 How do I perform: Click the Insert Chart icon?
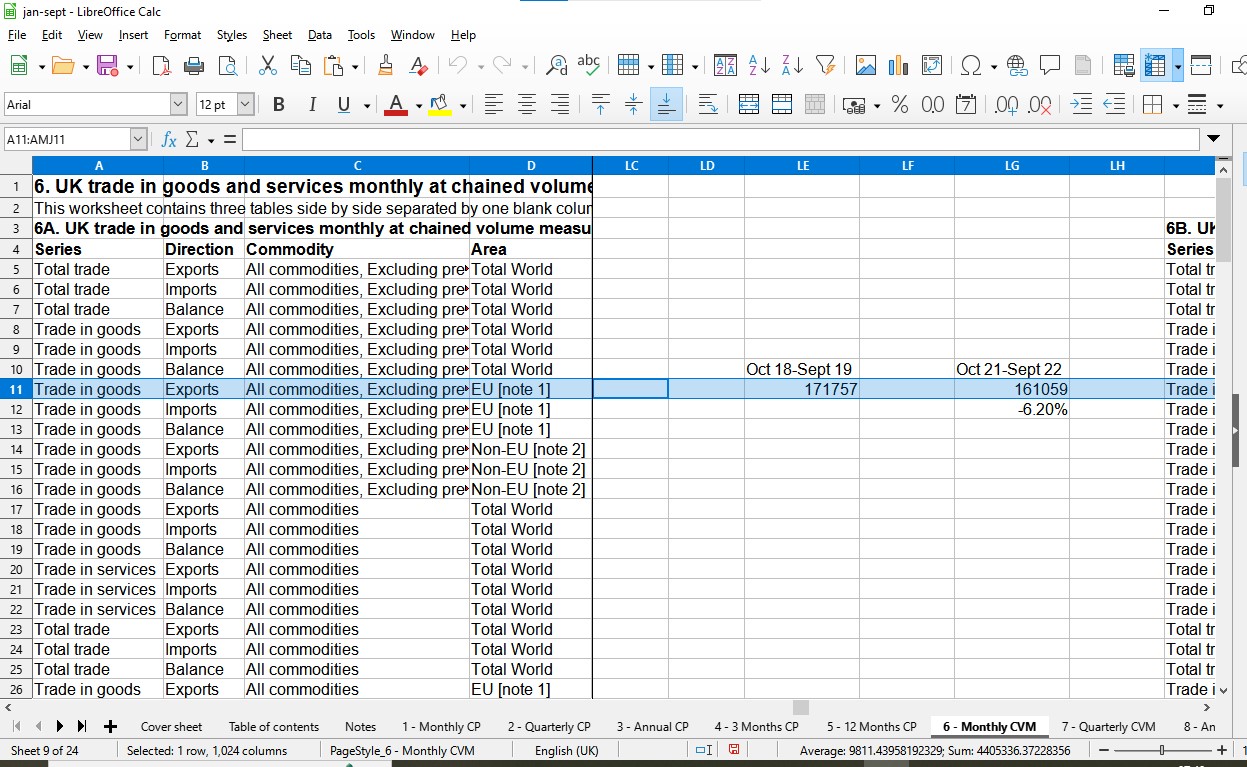[899, 66]
